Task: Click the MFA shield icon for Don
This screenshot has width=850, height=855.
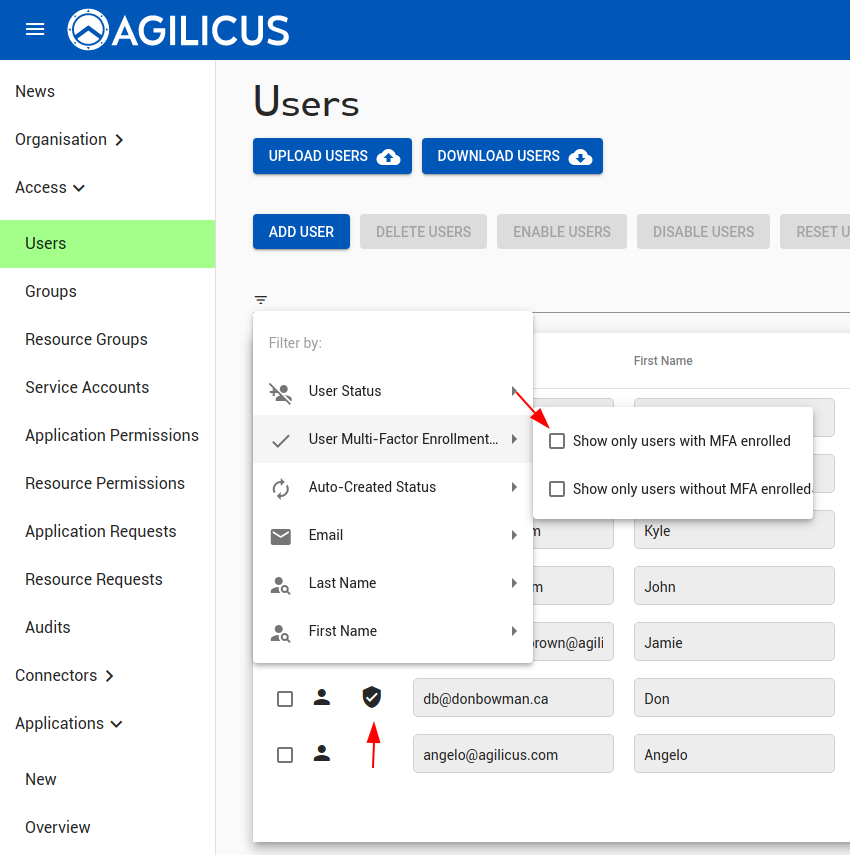Action: pyautogui.click(x=372, y=698)
